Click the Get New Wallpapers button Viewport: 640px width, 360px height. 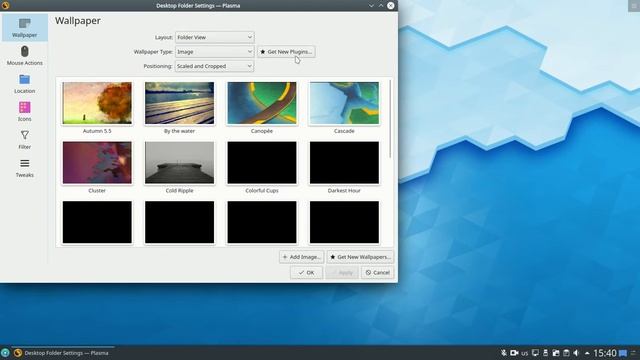coord(360,257)
